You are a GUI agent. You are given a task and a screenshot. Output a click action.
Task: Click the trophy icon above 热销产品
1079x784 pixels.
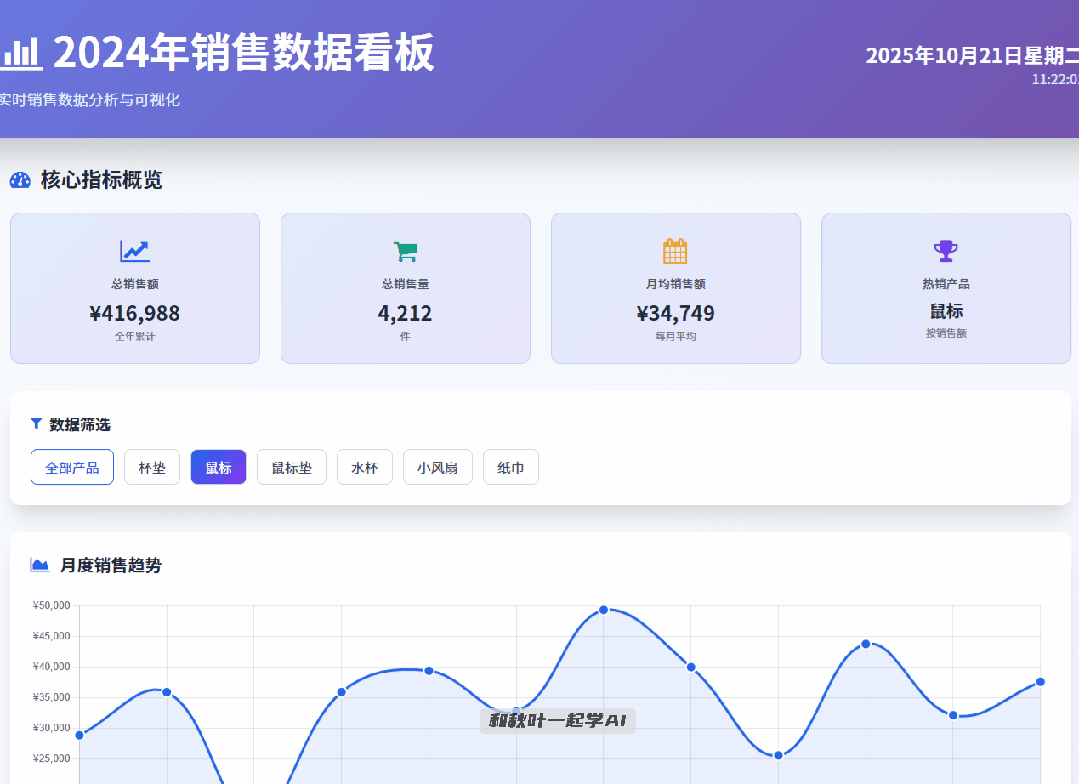945,251
